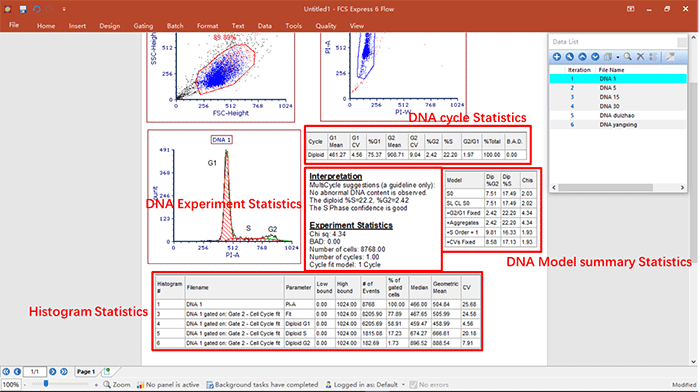Remove file using the X icon in Data List
The image size is (700, 392).
point(641,57)
